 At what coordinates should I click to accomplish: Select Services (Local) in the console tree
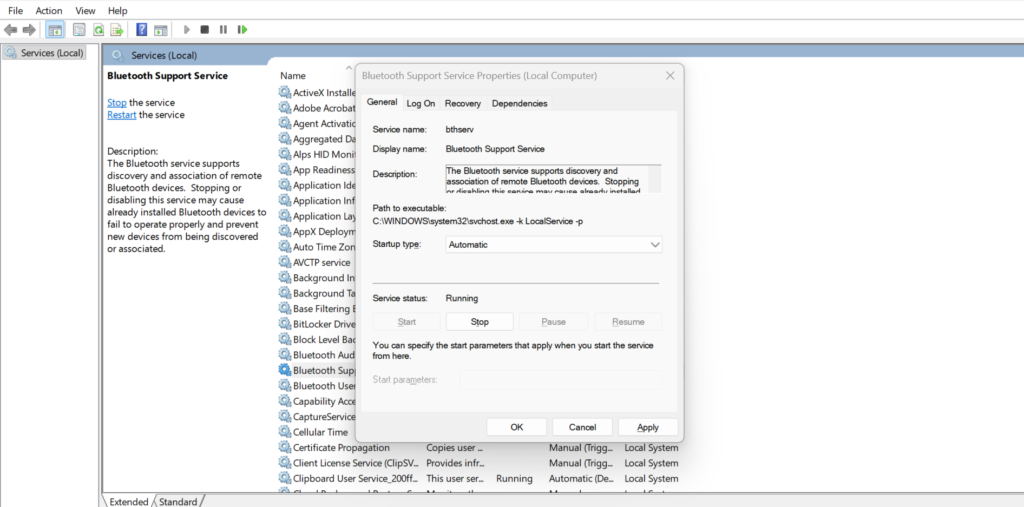(x=44, y=53)
